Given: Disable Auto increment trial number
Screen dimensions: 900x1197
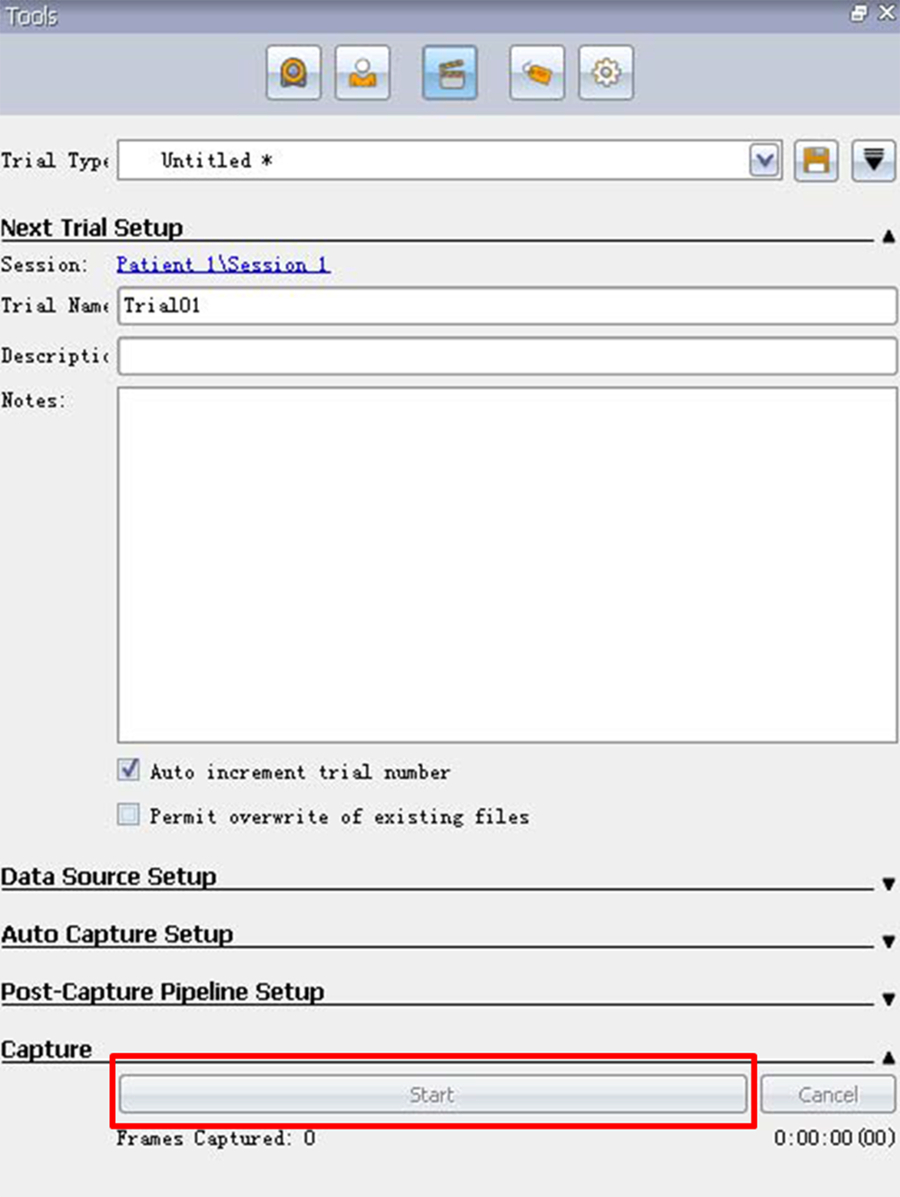Looking at the screenshot, I should click(129, 771).
